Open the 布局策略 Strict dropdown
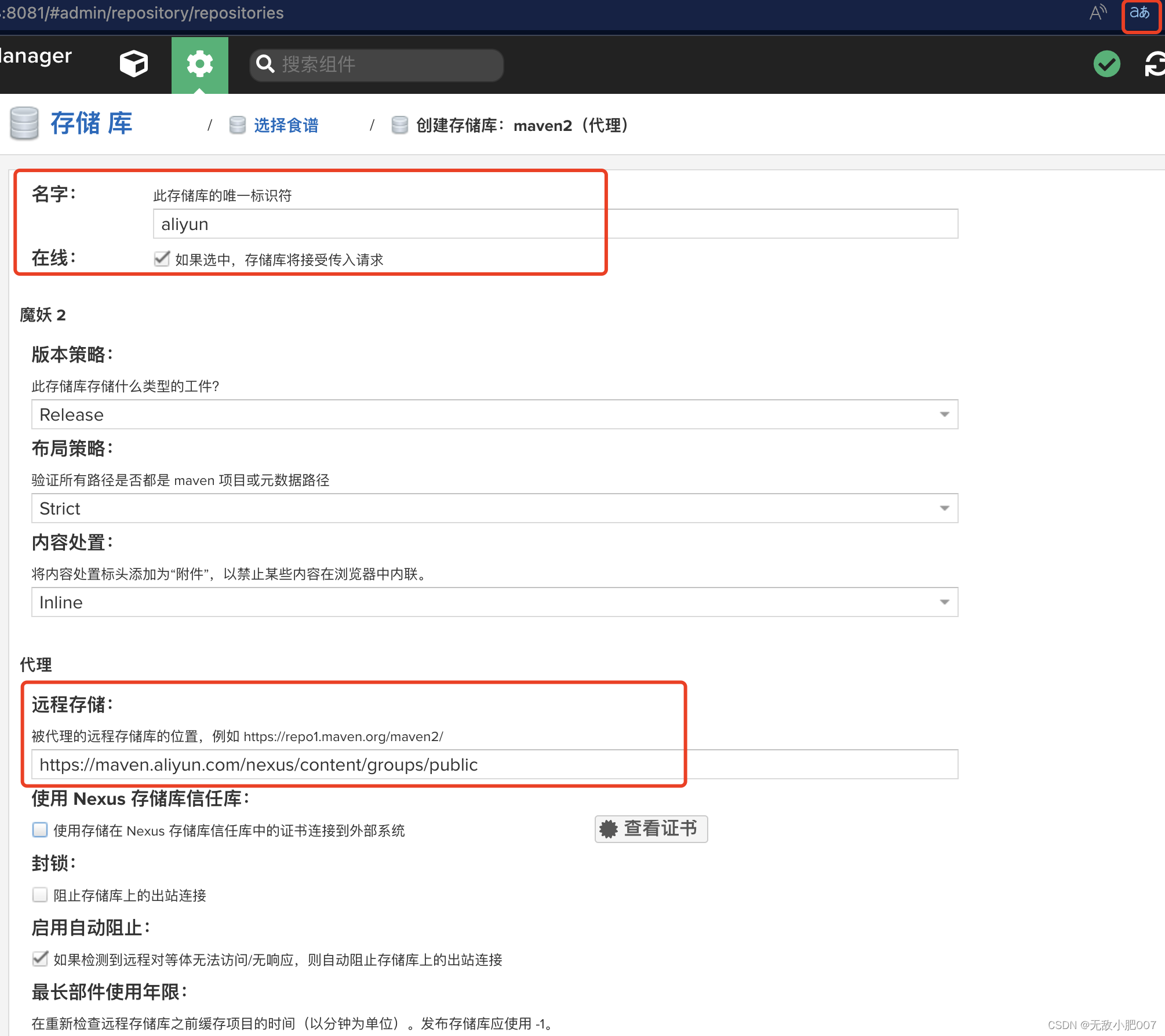 pos(494,508)
